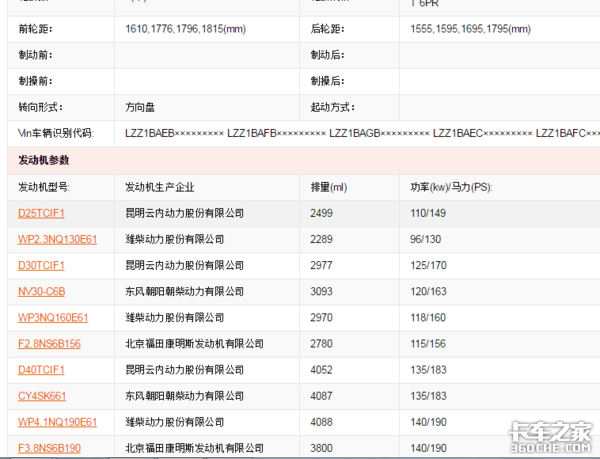Select displacement value 2780
Viewport: 600px width, 459px height.
coord(321,343)
